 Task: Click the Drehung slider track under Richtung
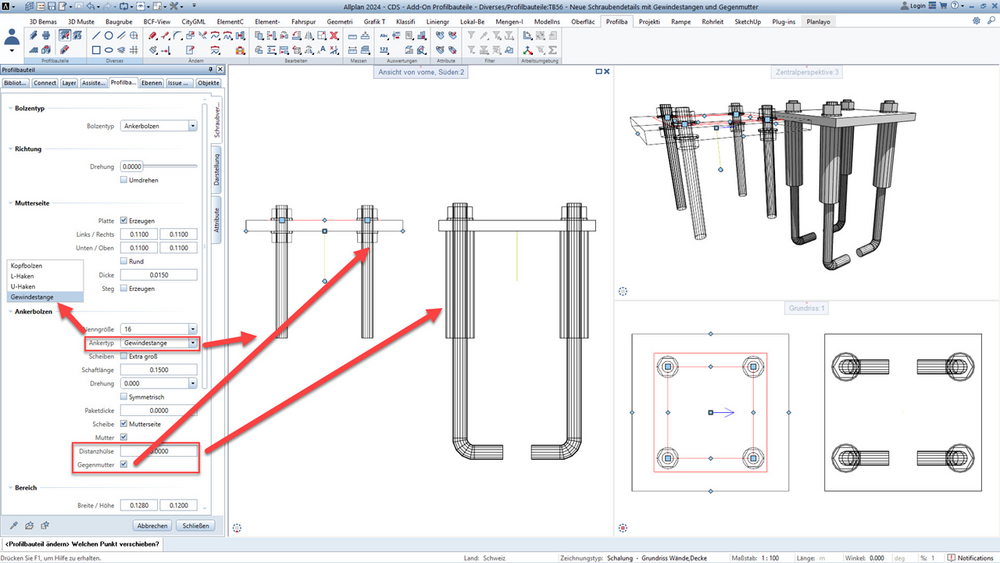[171, 166]
